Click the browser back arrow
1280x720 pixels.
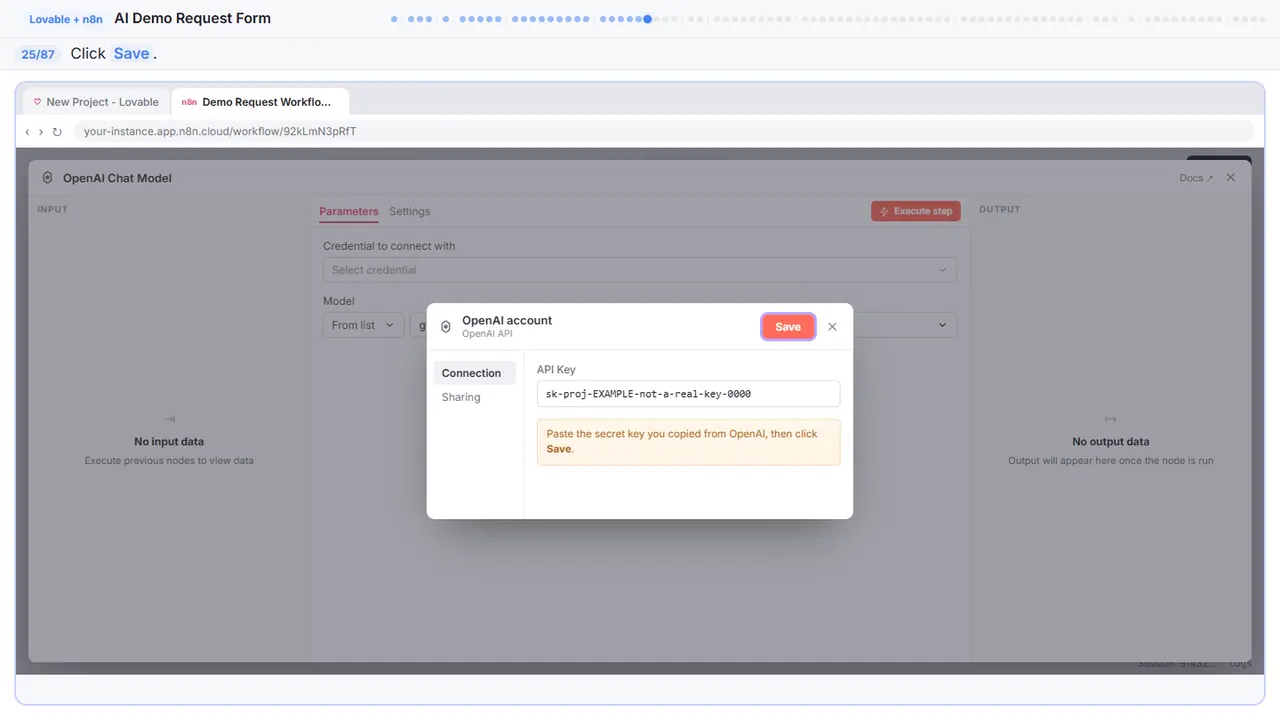coord(27,132)
